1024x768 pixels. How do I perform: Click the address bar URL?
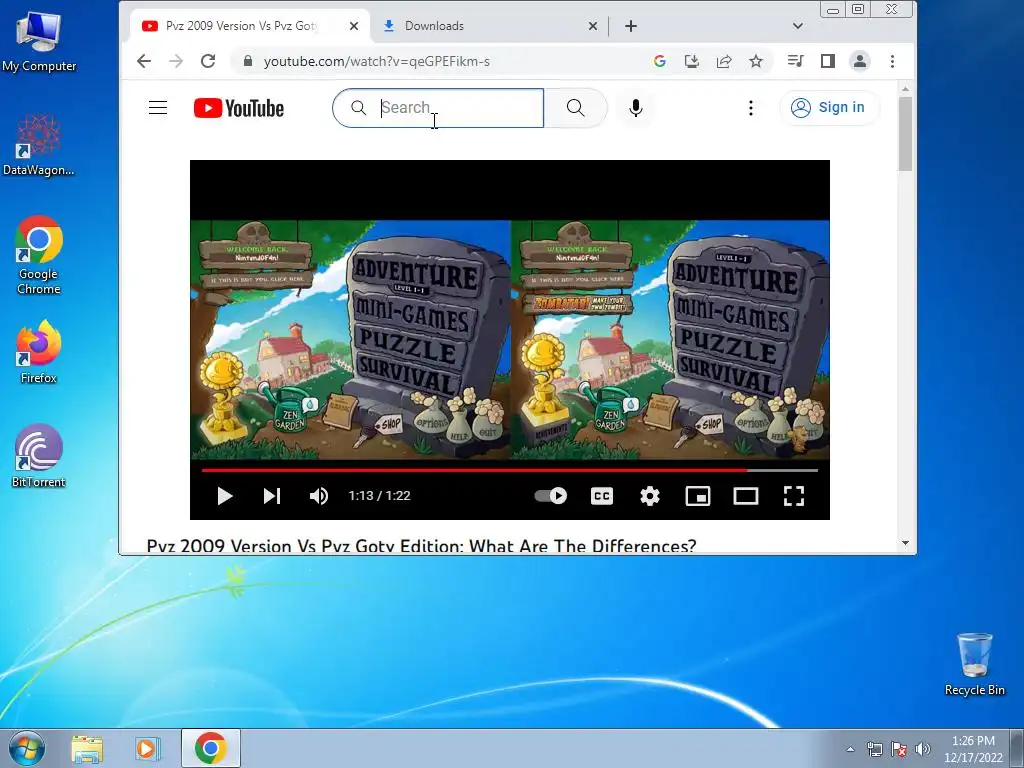377,61
